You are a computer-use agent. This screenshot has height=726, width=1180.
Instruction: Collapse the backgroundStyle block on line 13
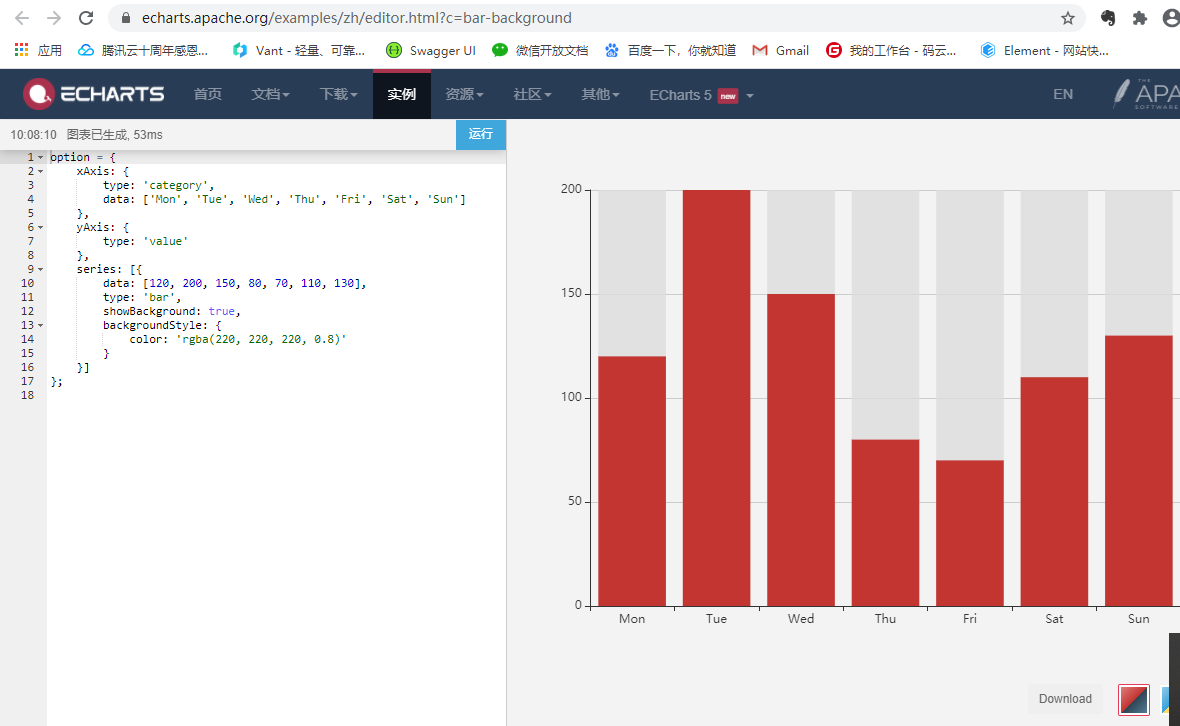[x=38, y=325]
